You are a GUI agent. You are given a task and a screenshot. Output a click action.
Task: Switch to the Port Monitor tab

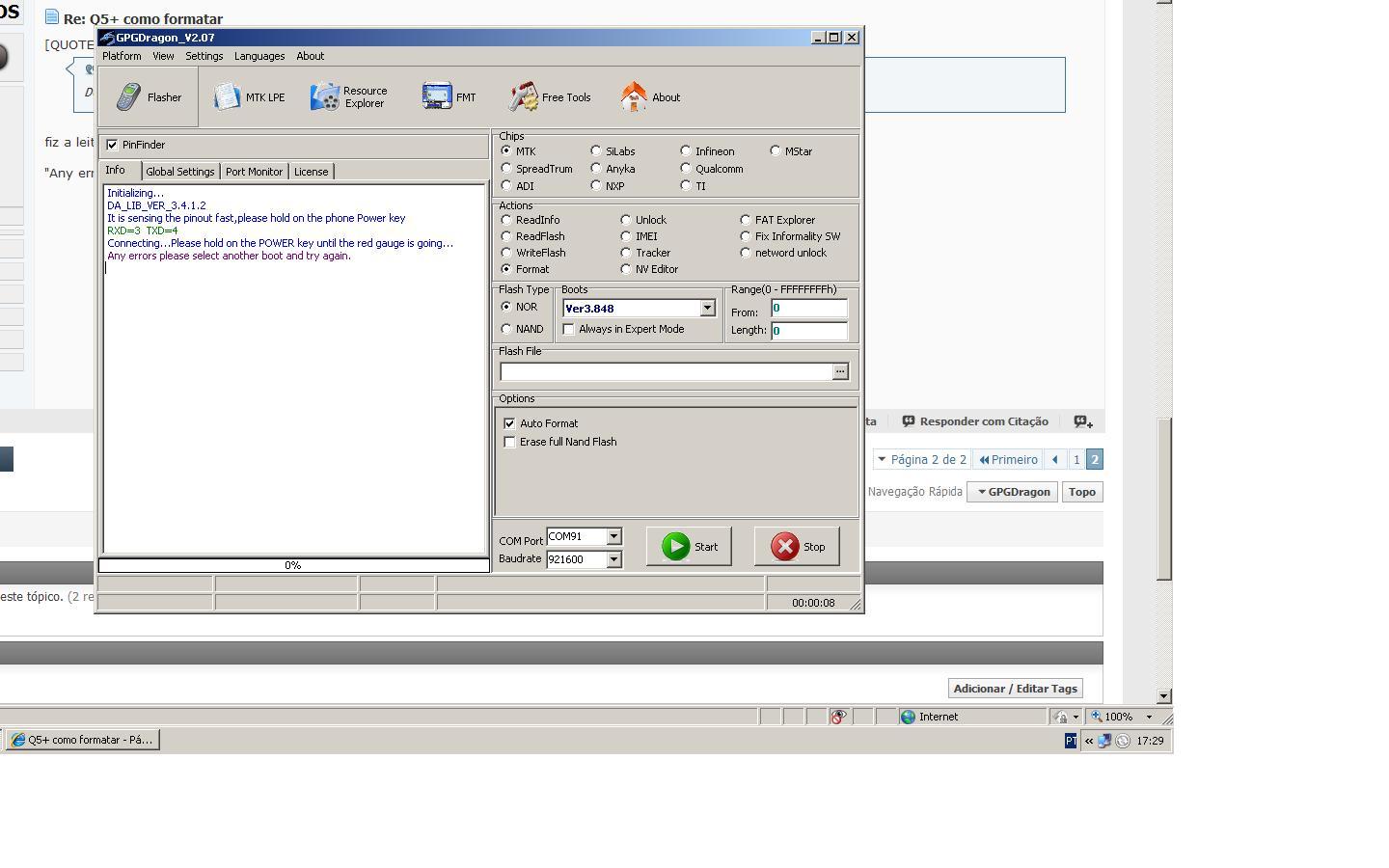pos(254,172)
